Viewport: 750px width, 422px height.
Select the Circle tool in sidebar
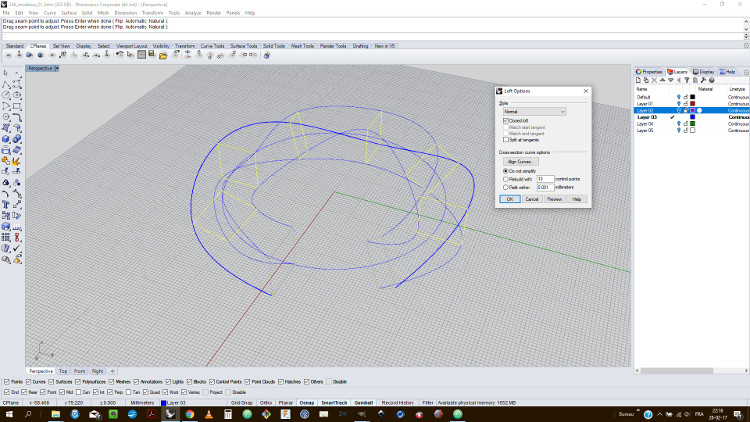tap(6, 95)
